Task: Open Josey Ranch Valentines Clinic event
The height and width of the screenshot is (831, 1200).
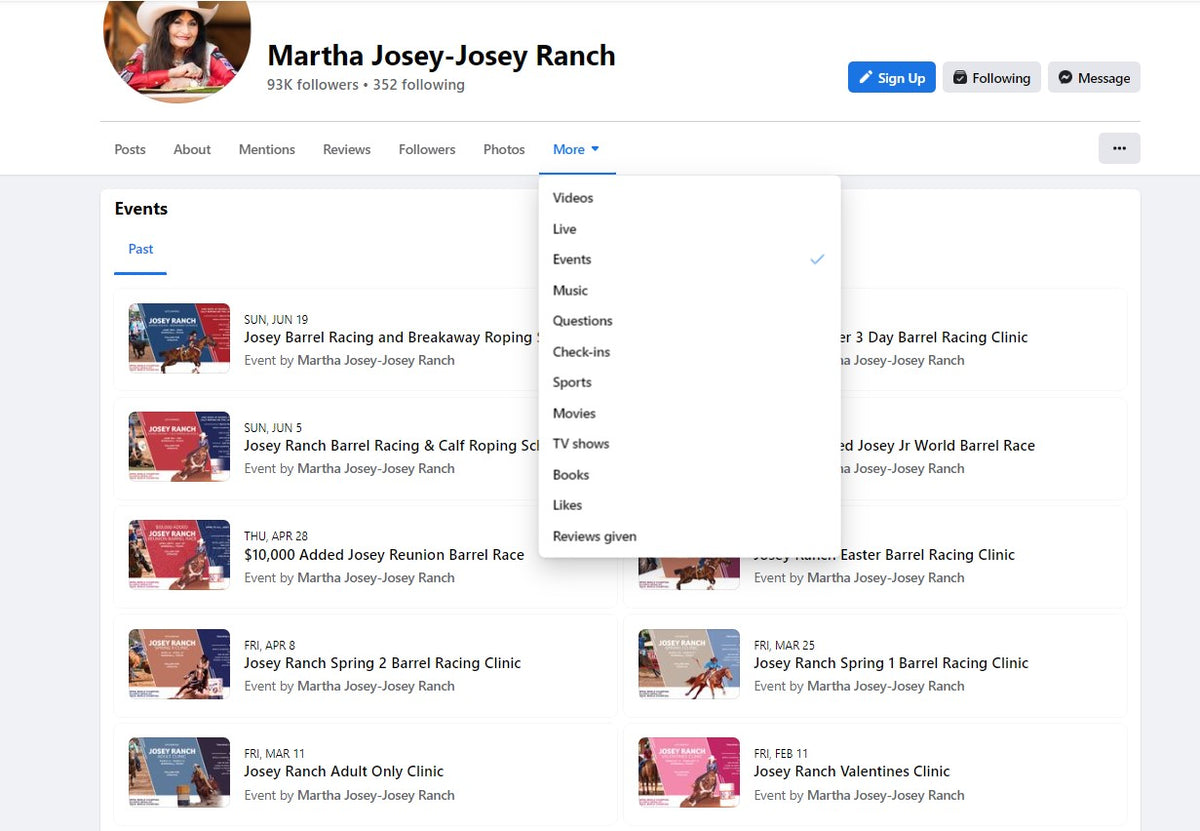Action: click(852, 771)
